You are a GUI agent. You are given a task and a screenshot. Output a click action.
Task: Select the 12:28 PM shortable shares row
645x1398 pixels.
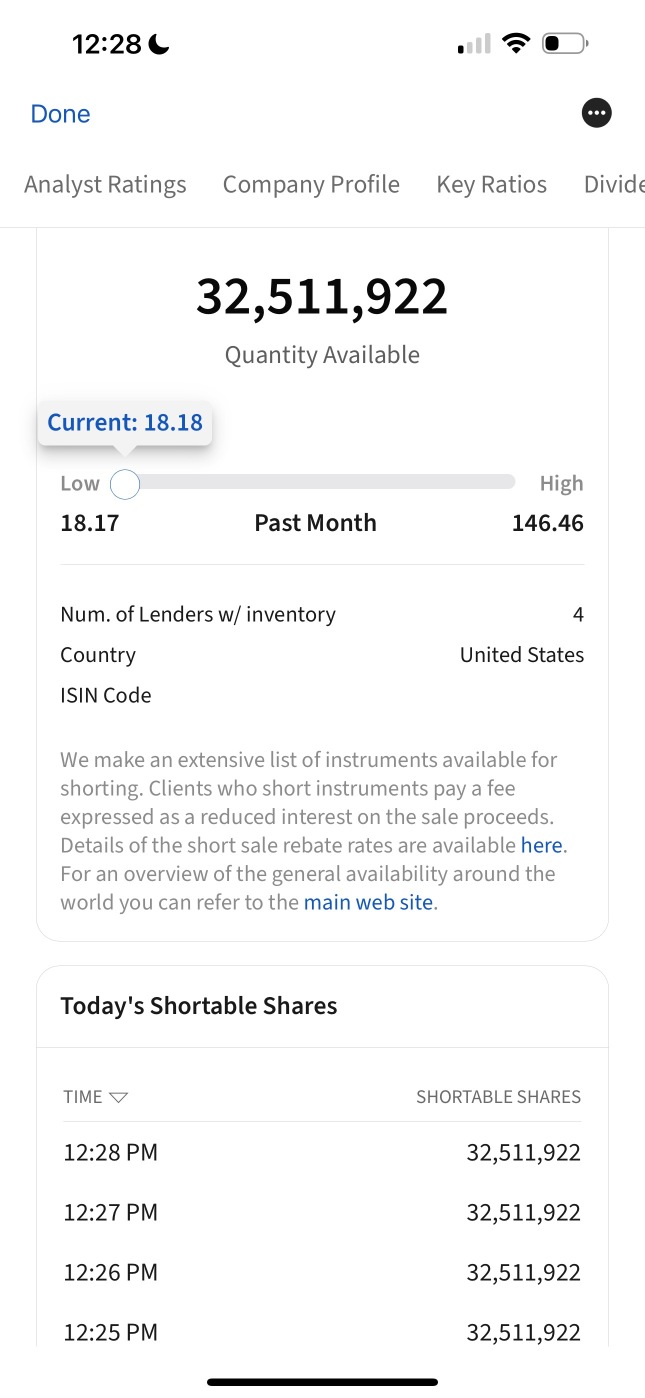coord(322,1152)
